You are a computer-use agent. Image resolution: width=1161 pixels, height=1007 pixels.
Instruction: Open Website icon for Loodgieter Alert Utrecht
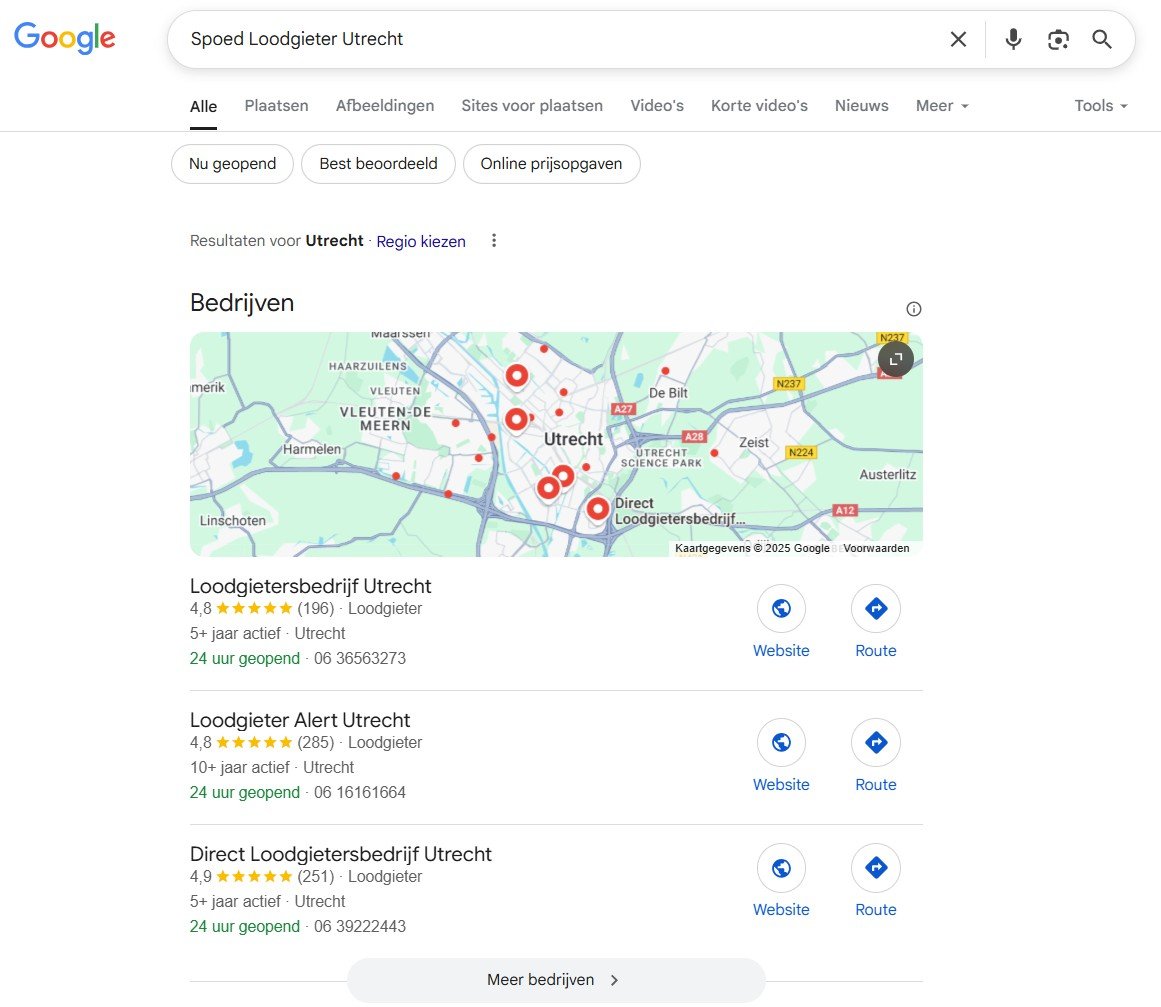(x=781, y=743)
